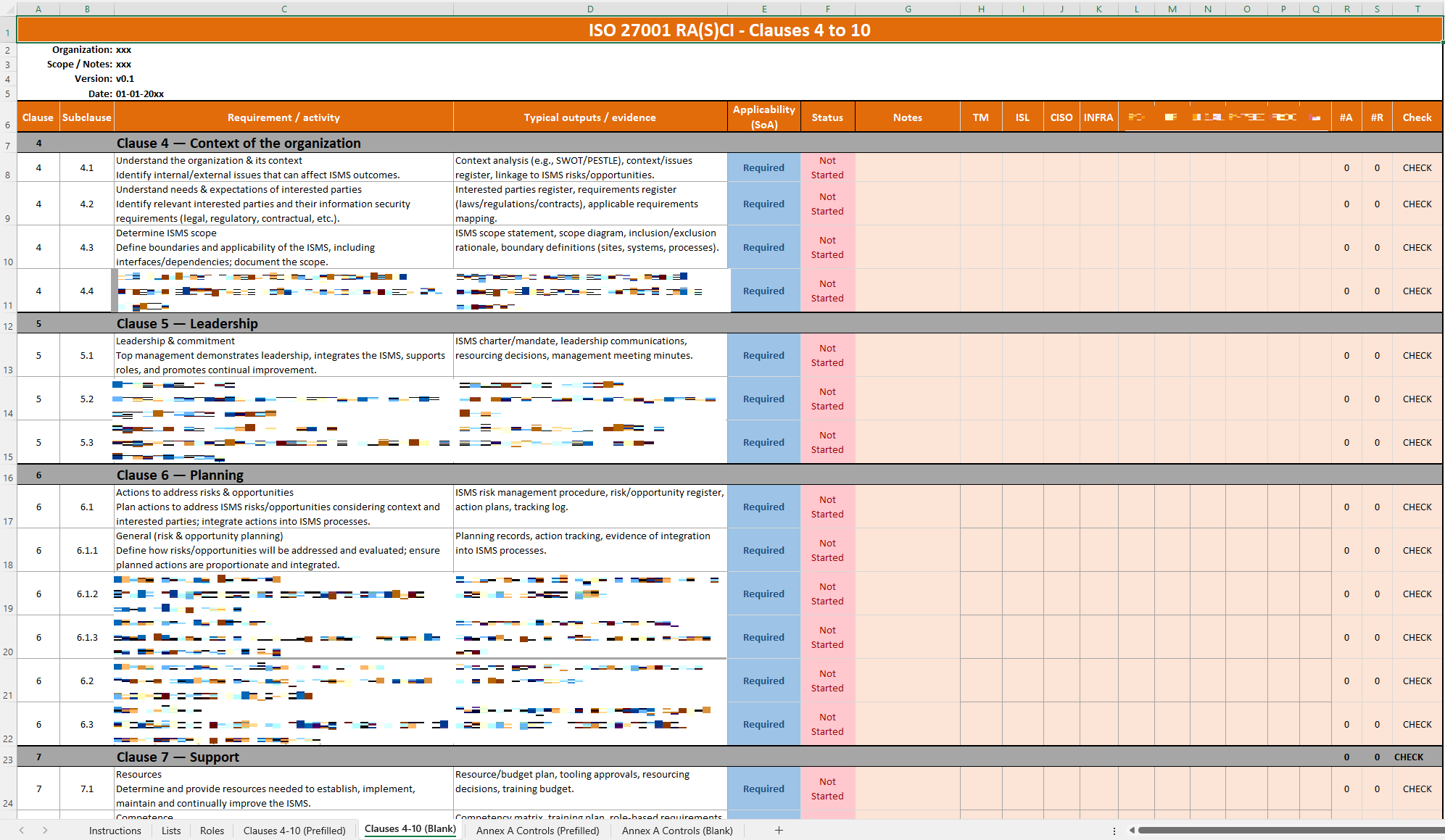The width and height of the screenshot is (1445, 840).
Task: Click the horizontal scrollbar left arrow
Action: tap(1132, 831)
